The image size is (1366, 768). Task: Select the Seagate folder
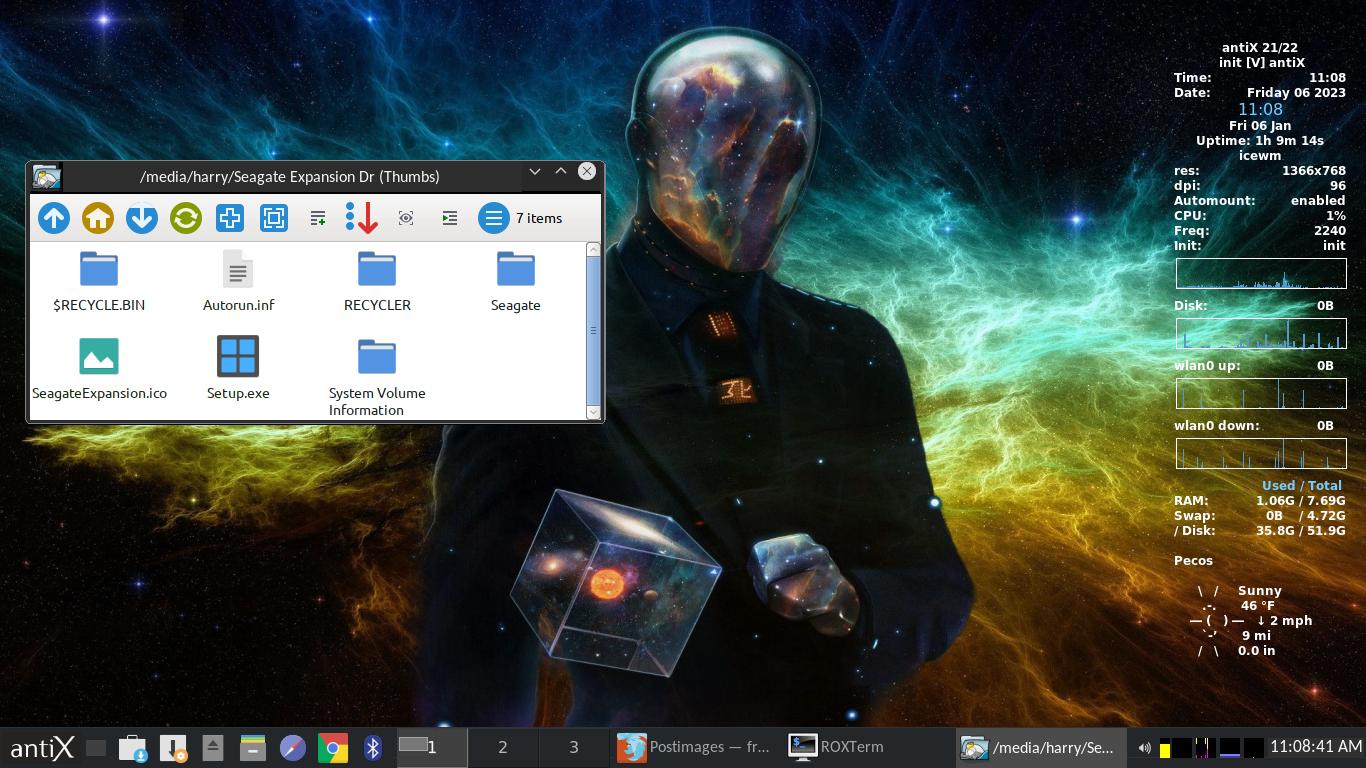pyautogui.click(x=516, y=269)
